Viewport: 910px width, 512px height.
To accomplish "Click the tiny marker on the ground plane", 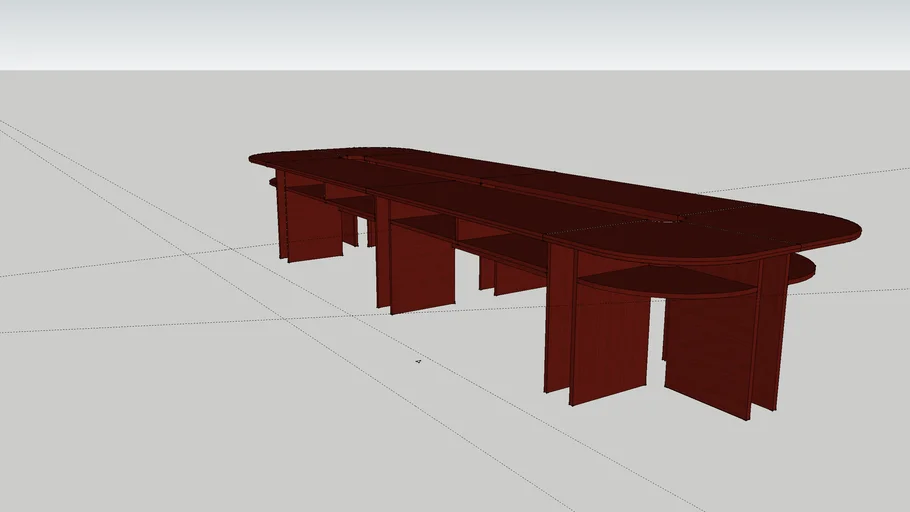I will 418,361.
